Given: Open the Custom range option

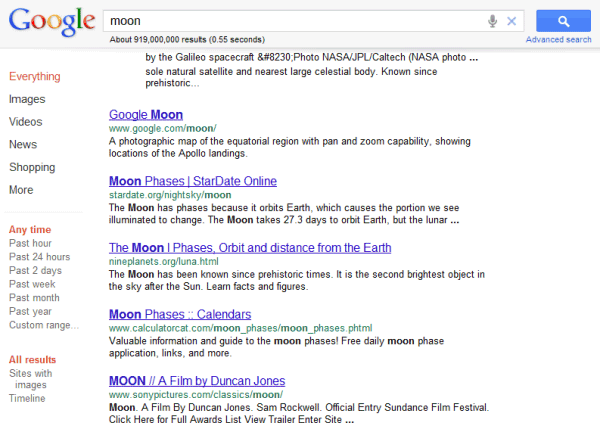Looking at the screenshot, I should (44, 325).
